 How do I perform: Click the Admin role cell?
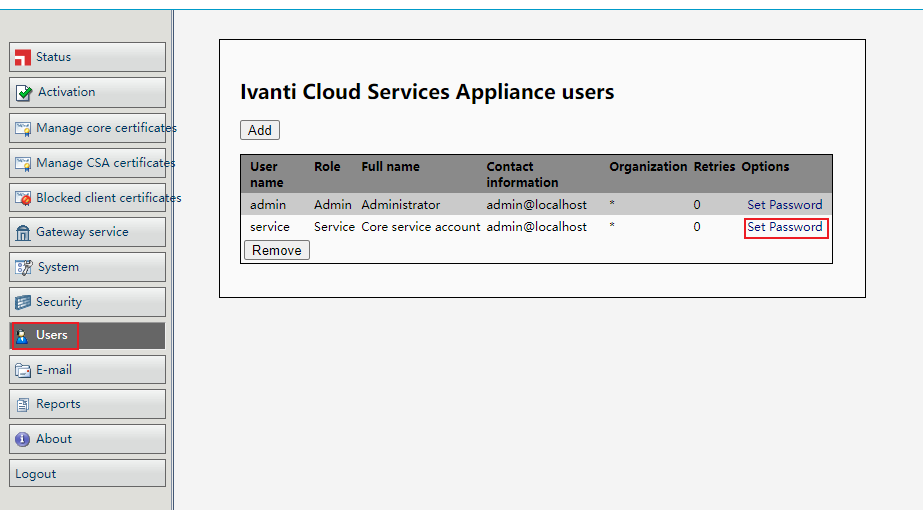[x=333, y=205]
